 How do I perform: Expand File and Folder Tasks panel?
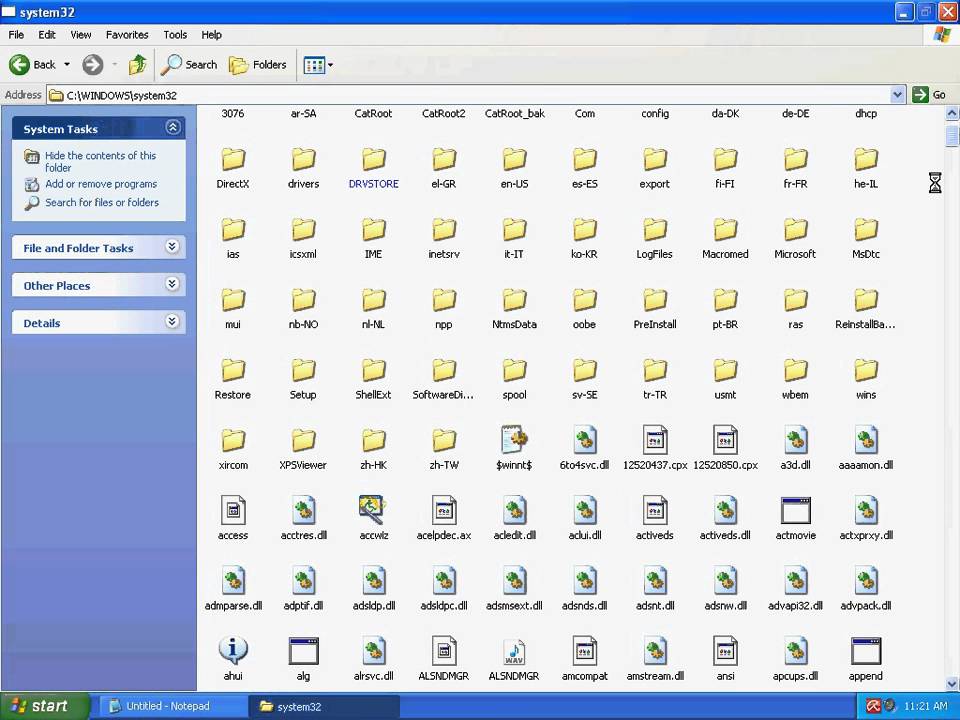[173, 246]
